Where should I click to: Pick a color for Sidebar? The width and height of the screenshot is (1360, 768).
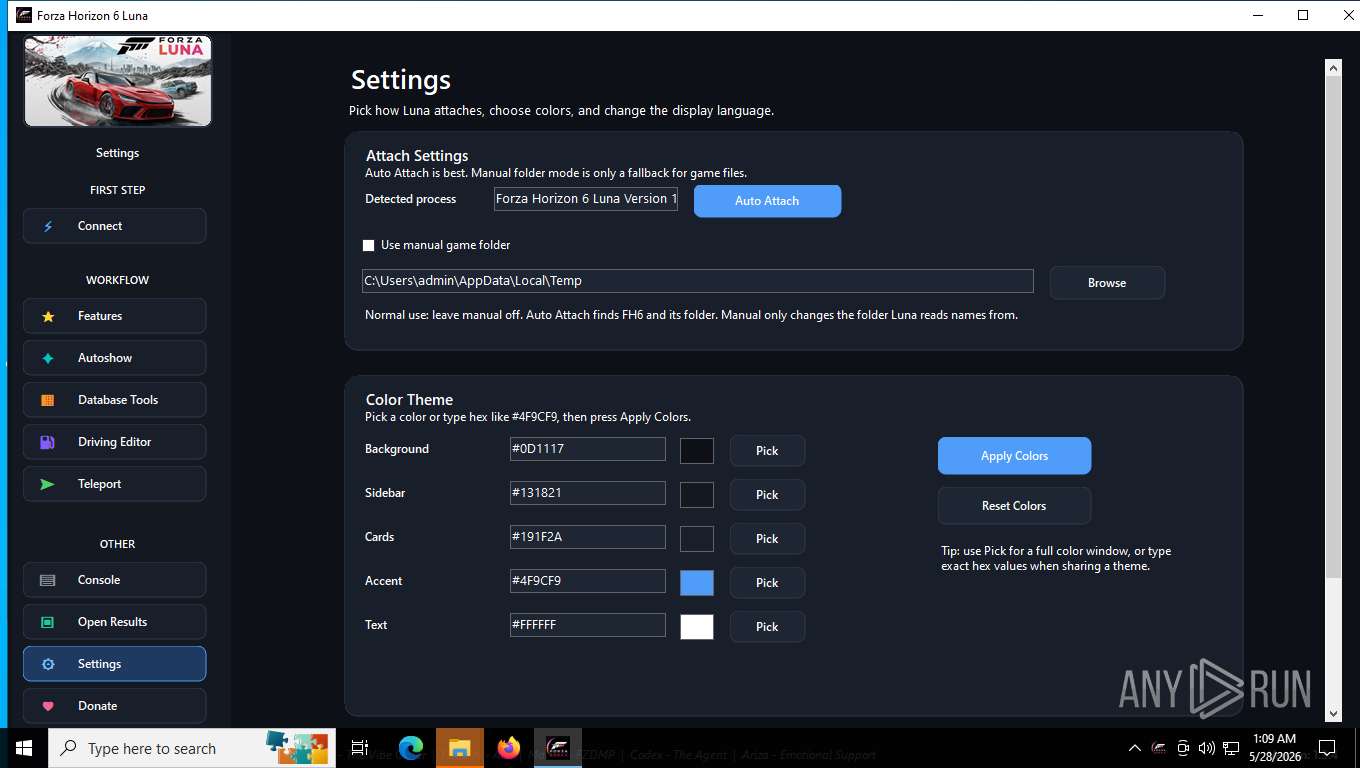click(x=767, y=495)
